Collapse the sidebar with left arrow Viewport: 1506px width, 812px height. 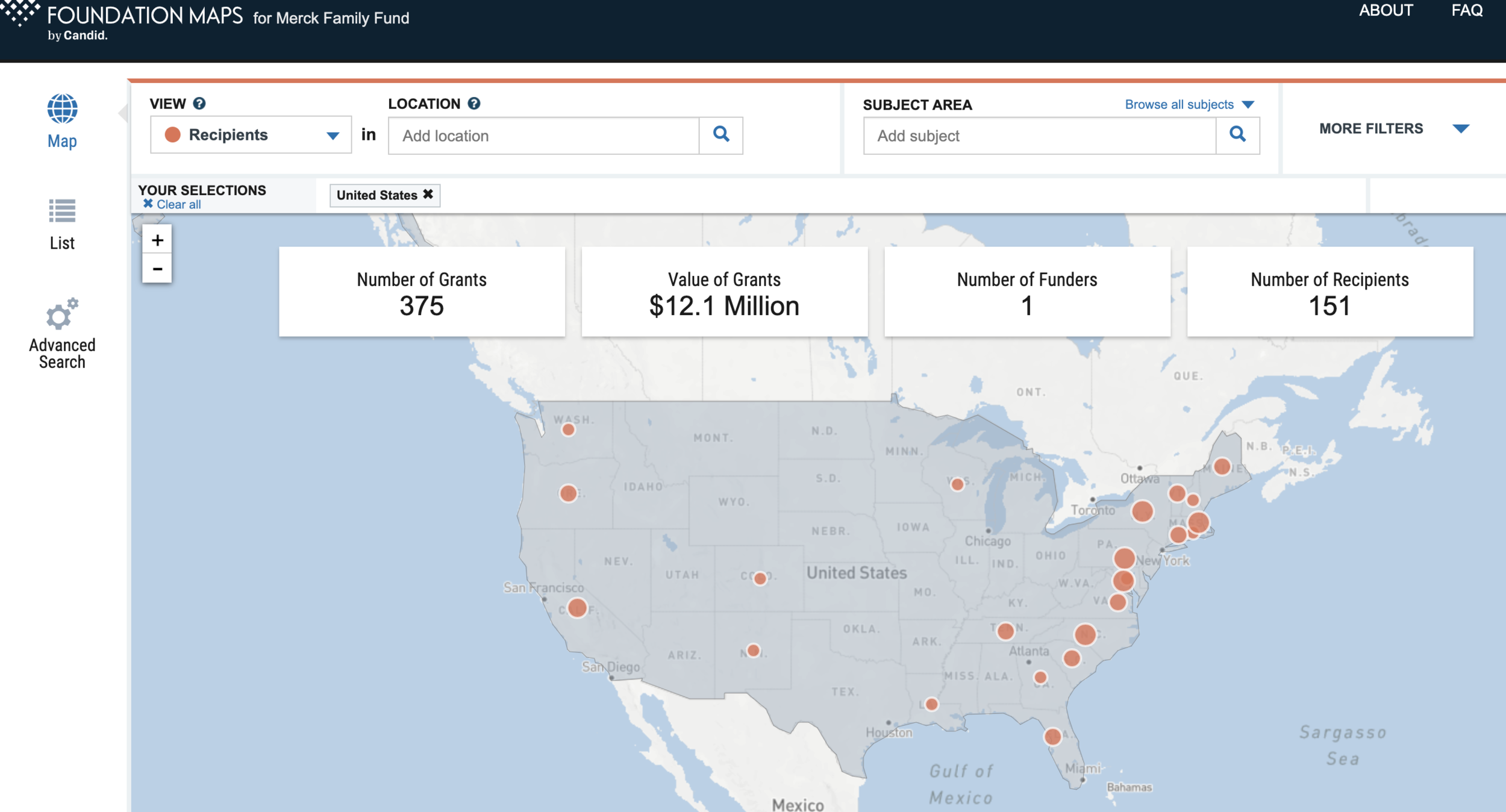(123, 113)
